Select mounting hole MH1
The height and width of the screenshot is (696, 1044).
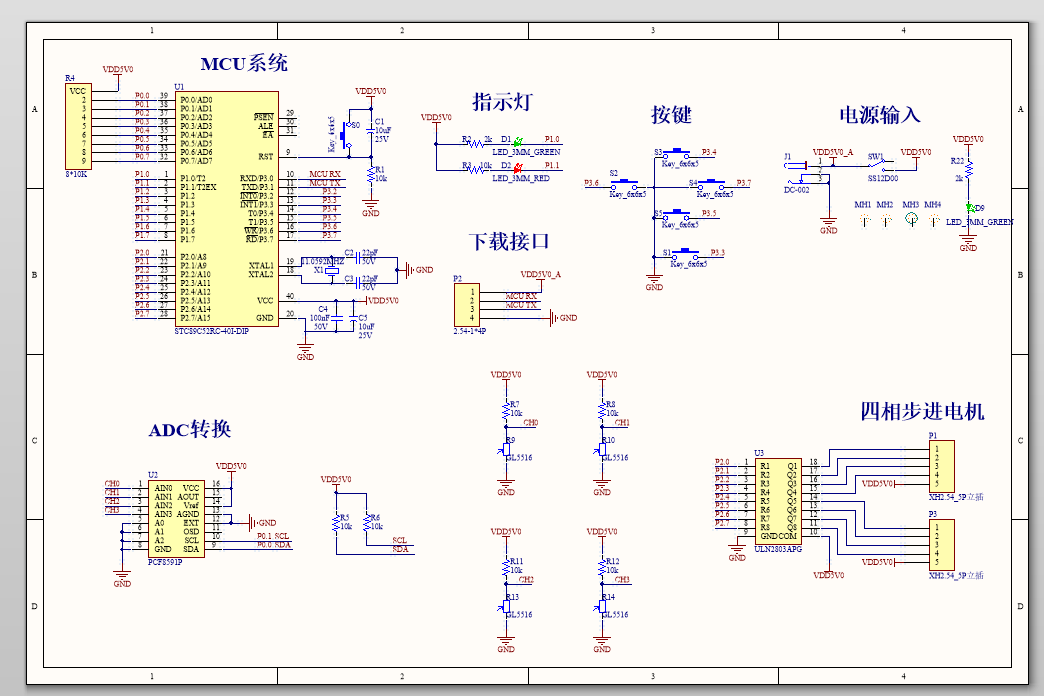click(x=864, y=219)
